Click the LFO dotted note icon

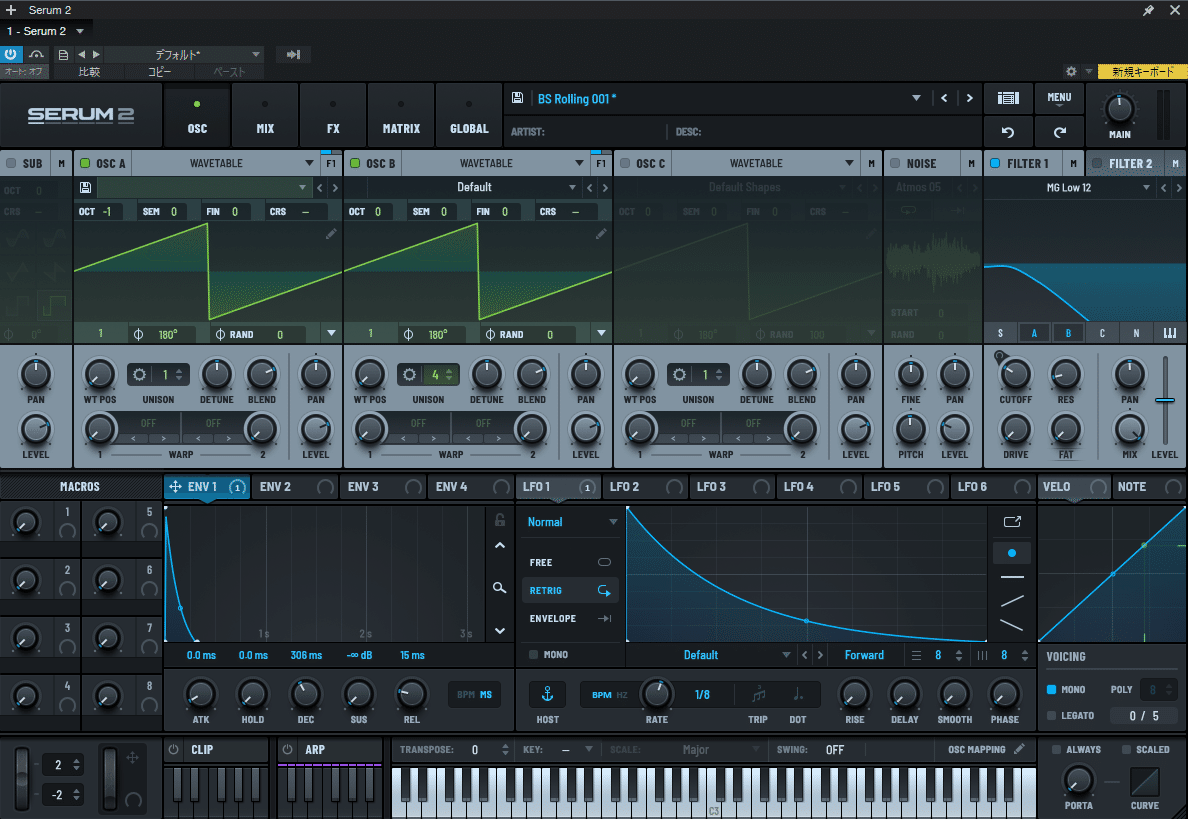tap(798, 693)
